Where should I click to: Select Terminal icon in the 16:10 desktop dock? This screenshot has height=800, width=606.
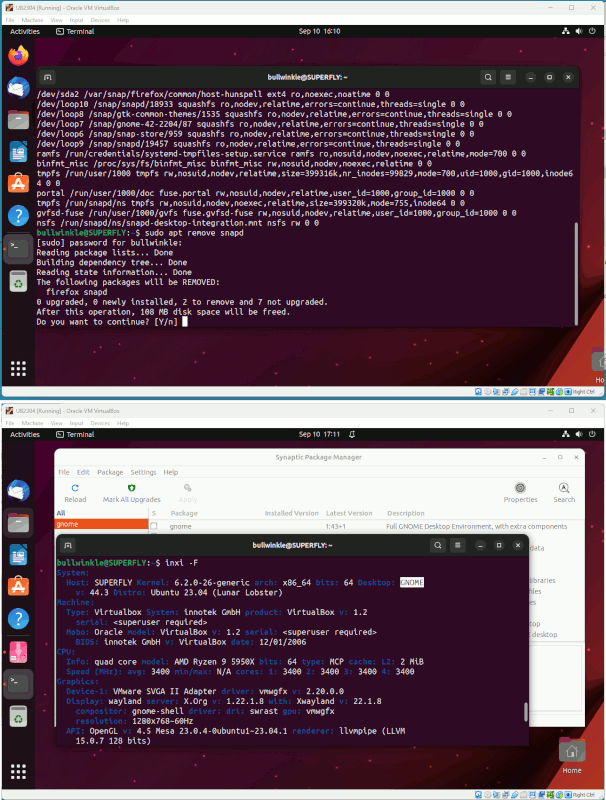tap(18, 249)
